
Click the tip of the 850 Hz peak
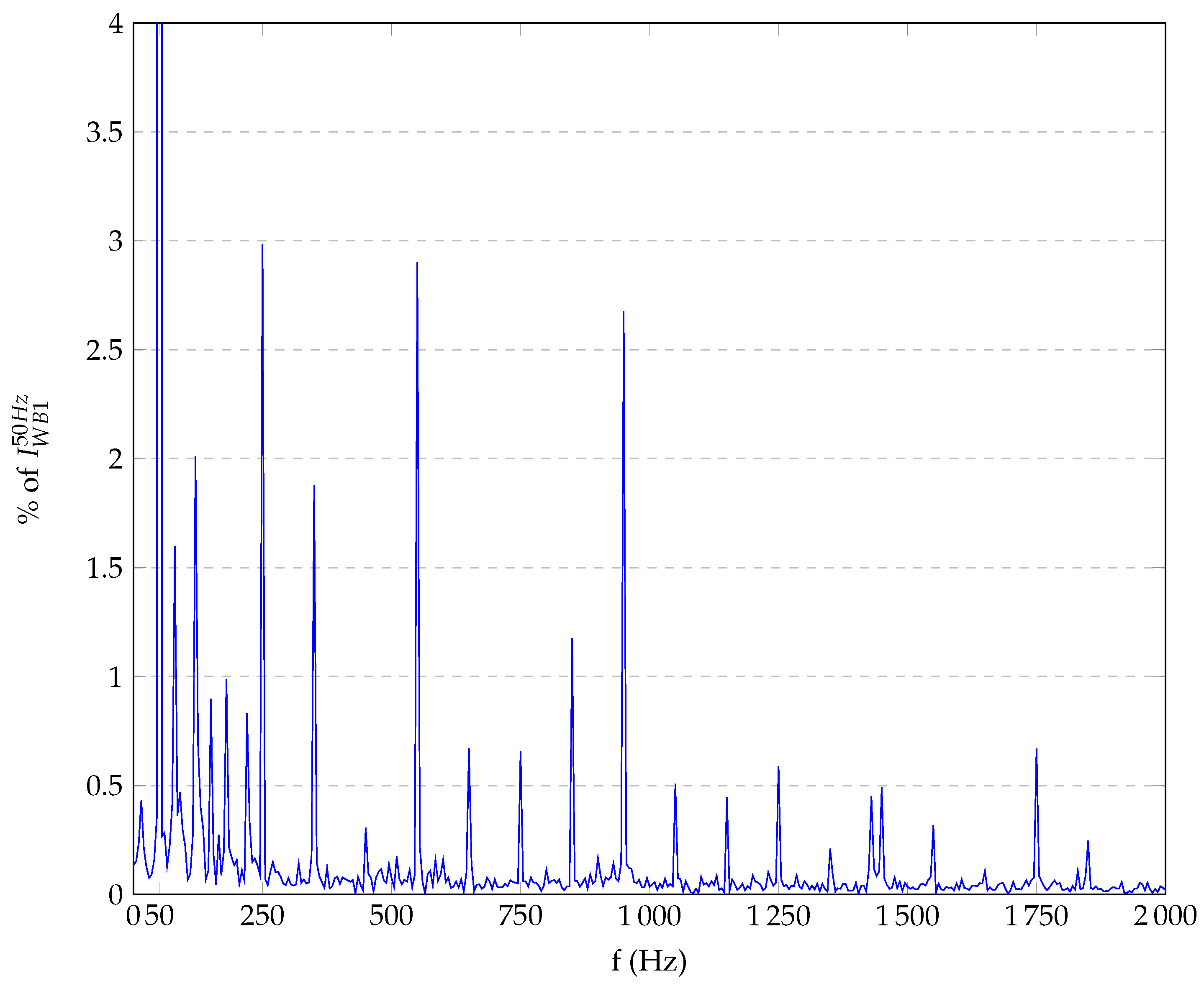[572, 638]
